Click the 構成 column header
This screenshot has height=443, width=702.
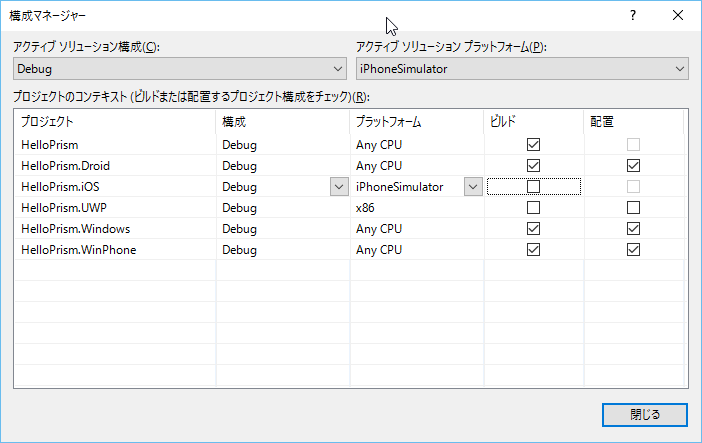283,122
